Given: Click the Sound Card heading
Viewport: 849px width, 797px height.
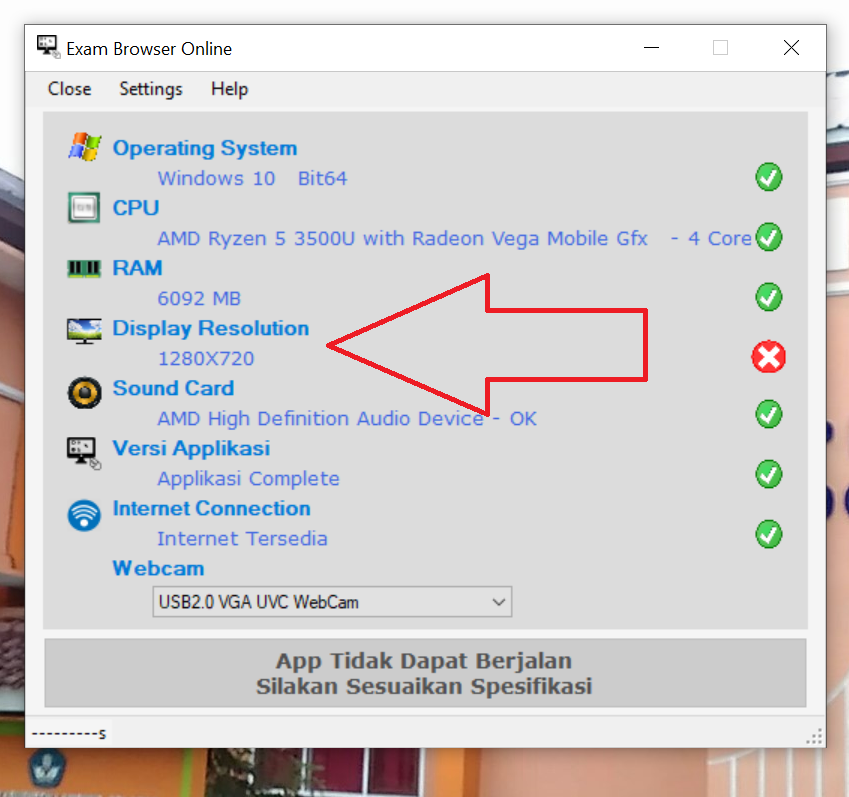Looking at the screenshot, I should pyautogui.click(x=173, y=388).
